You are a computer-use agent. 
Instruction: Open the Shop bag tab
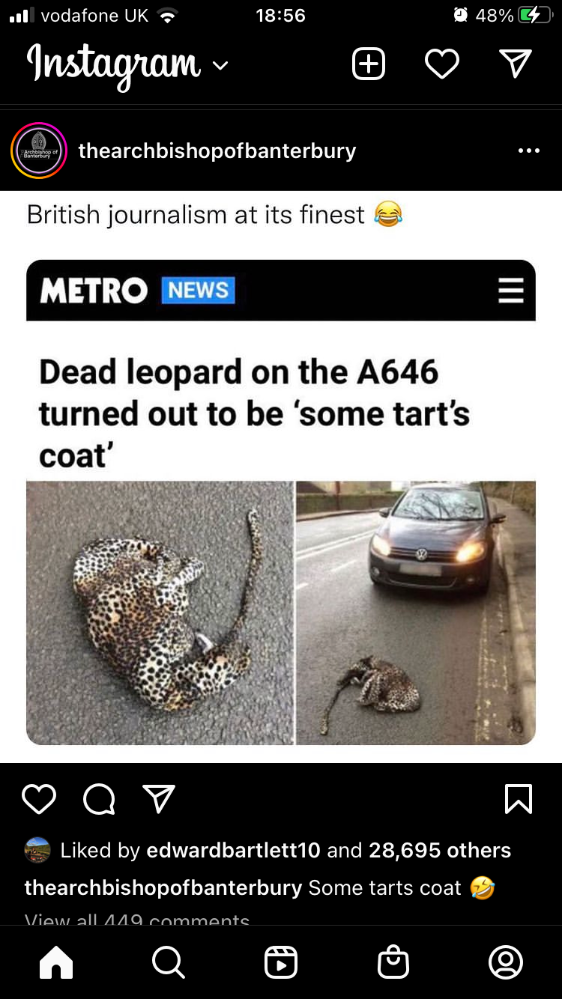(393, 962)
